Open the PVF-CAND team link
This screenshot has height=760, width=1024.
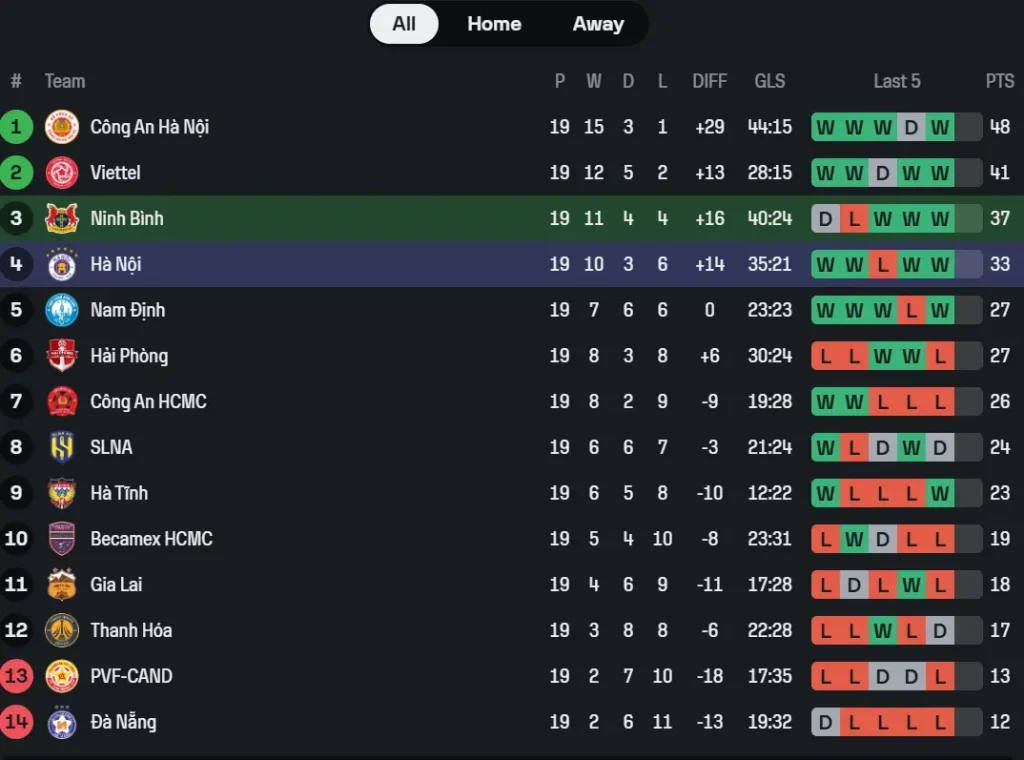point(131,676)
